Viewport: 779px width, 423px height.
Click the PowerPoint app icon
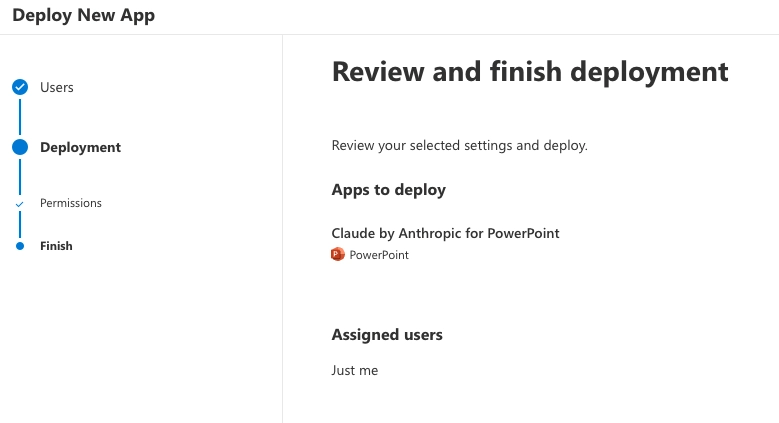tap(338, 255)
